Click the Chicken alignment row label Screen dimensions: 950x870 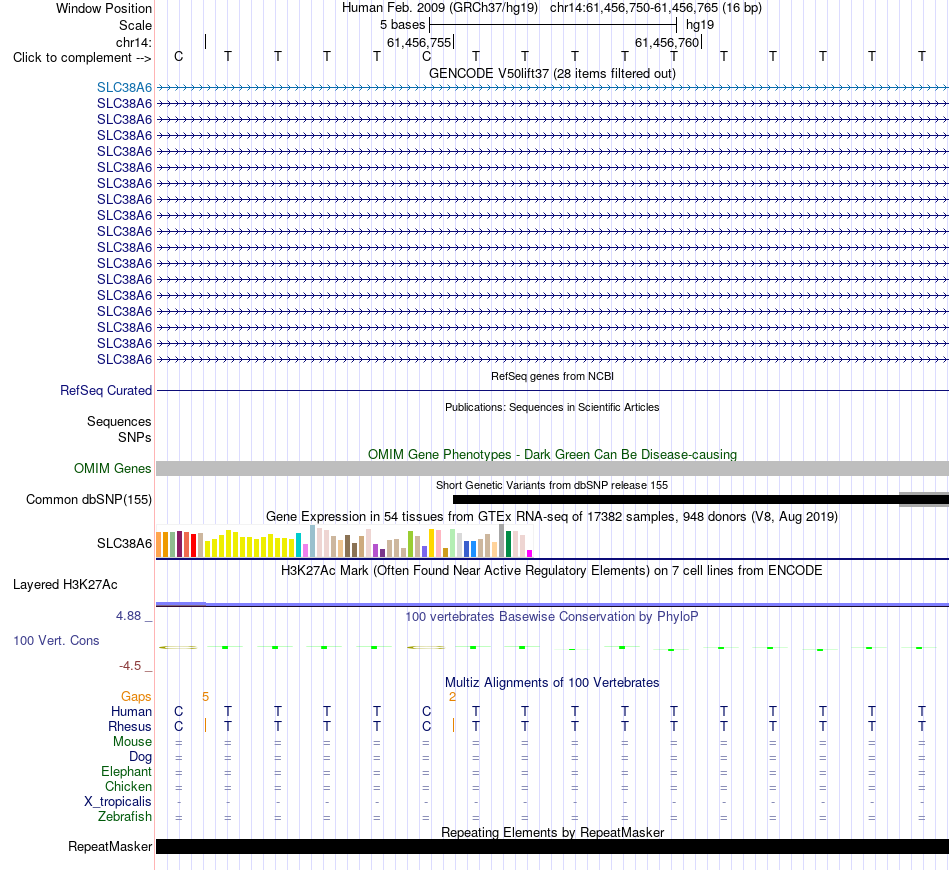[128, 786]
